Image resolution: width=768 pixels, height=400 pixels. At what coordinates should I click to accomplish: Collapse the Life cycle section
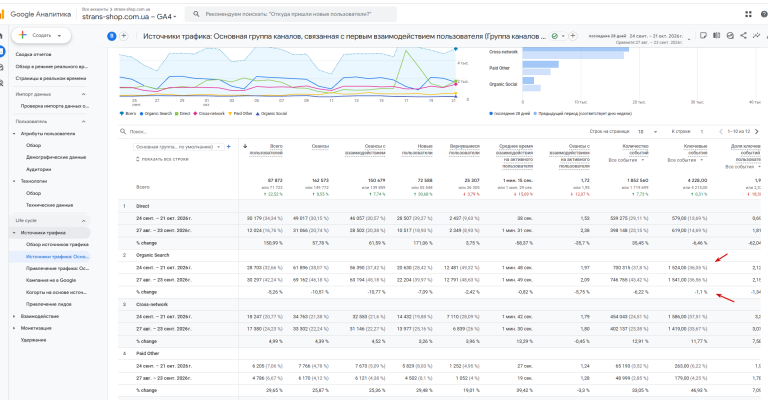click(83, 221)
